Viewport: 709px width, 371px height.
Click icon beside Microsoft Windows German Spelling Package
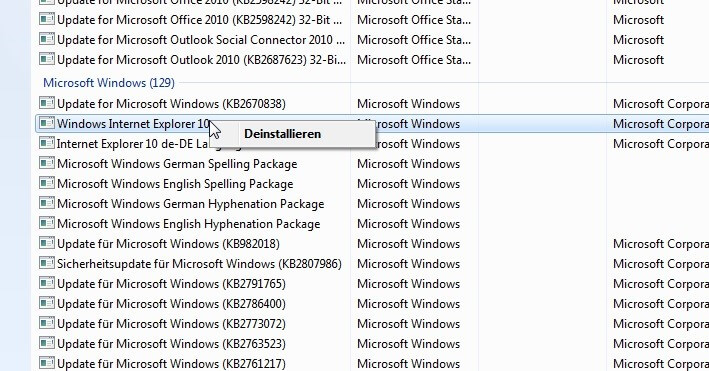click(47, 163)
